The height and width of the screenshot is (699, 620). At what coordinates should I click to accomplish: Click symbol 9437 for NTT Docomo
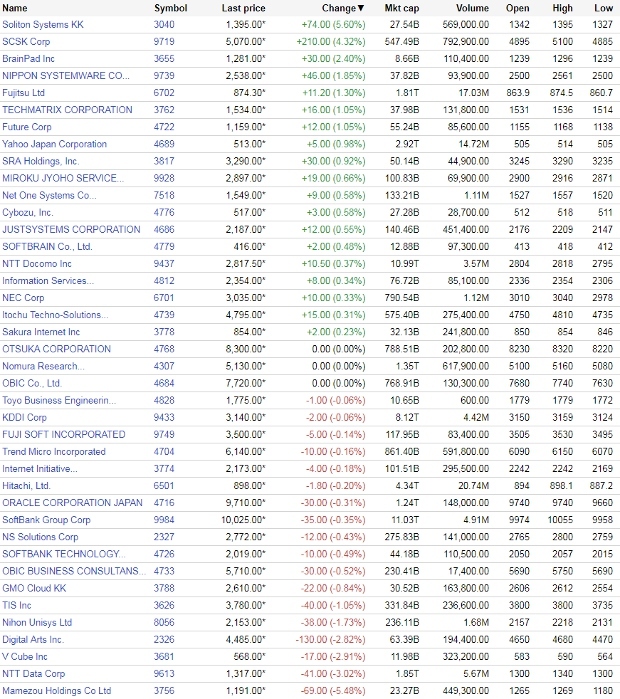pyautogui.click(x=164, y=263)
